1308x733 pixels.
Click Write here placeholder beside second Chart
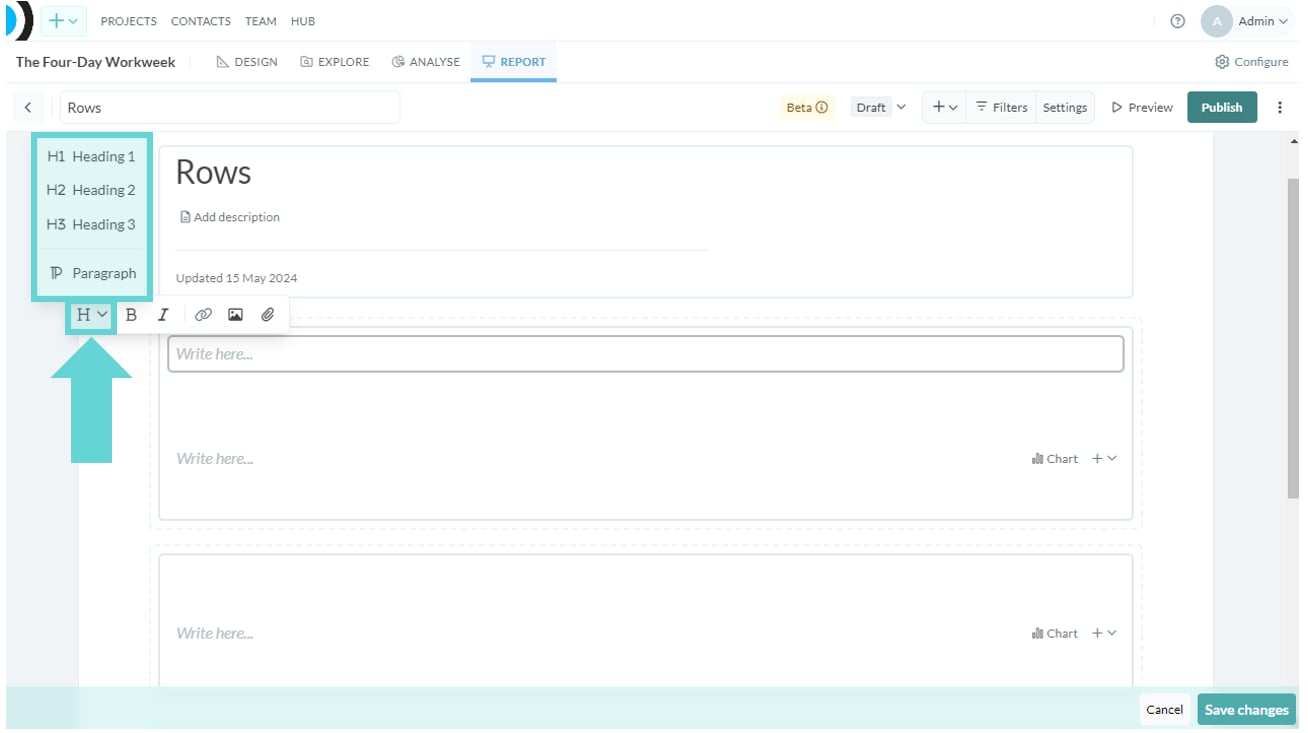214,633
